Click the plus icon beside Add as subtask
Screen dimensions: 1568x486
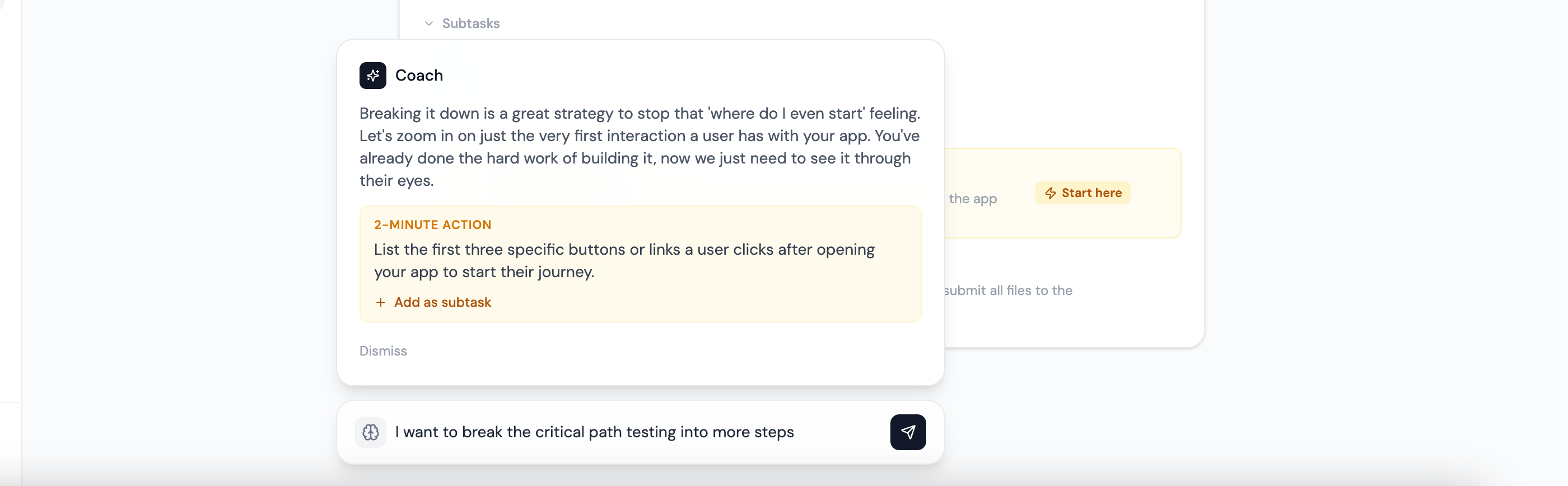click(380, 302)
